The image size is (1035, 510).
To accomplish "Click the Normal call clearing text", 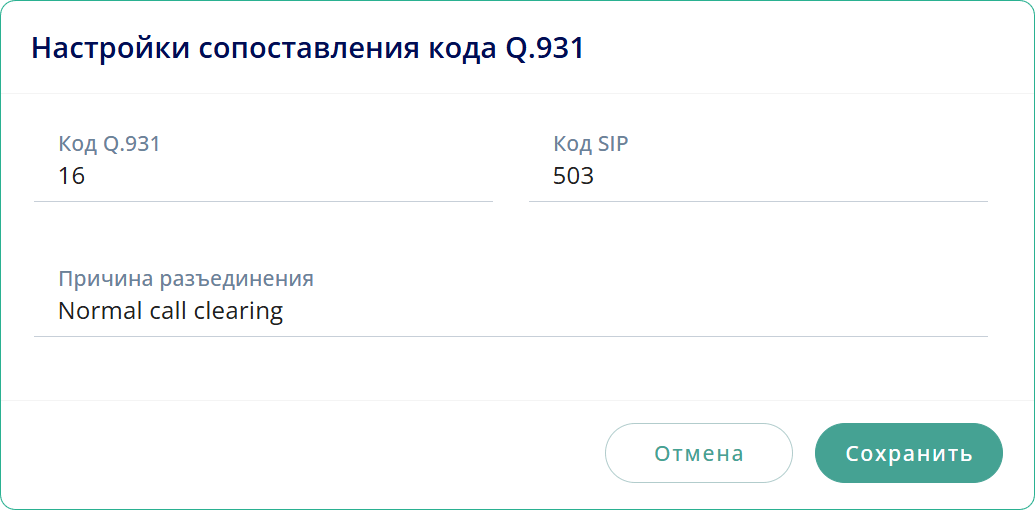I will pos(171,311).
